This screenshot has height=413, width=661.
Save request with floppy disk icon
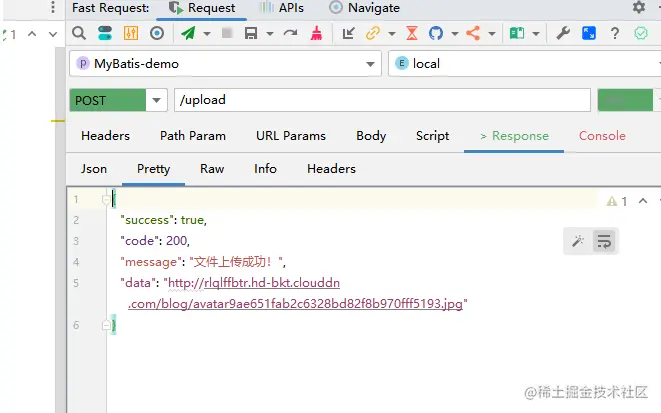coord(251,33)
